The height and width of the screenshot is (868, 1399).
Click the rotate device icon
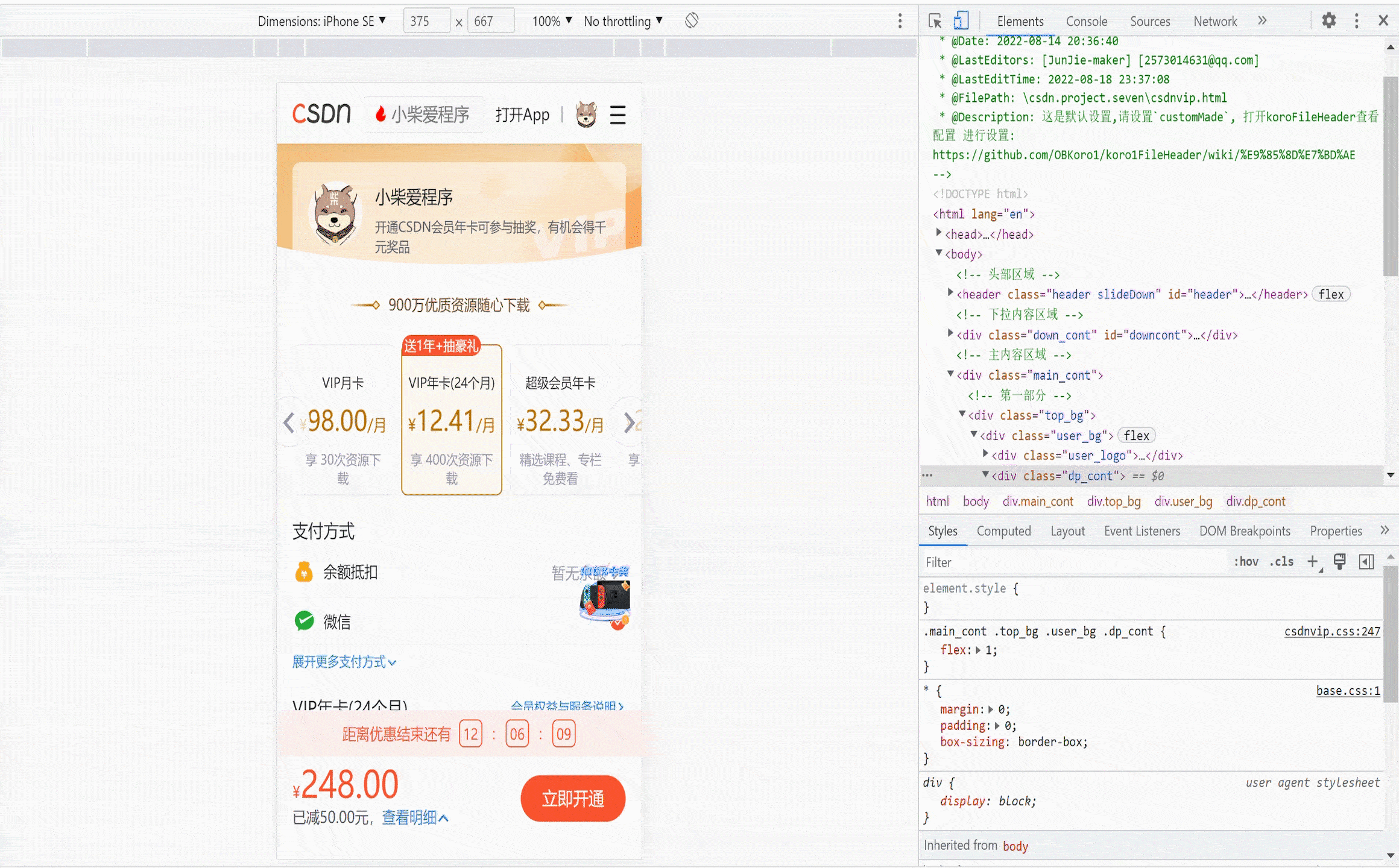[x=692, y=21]
